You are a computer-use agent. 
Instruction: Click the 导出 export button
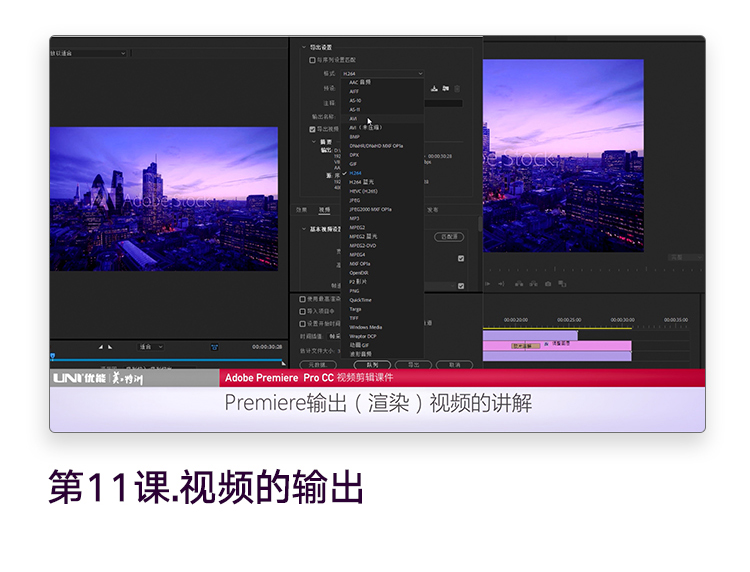pyautogui.click(x=413, y=365)
